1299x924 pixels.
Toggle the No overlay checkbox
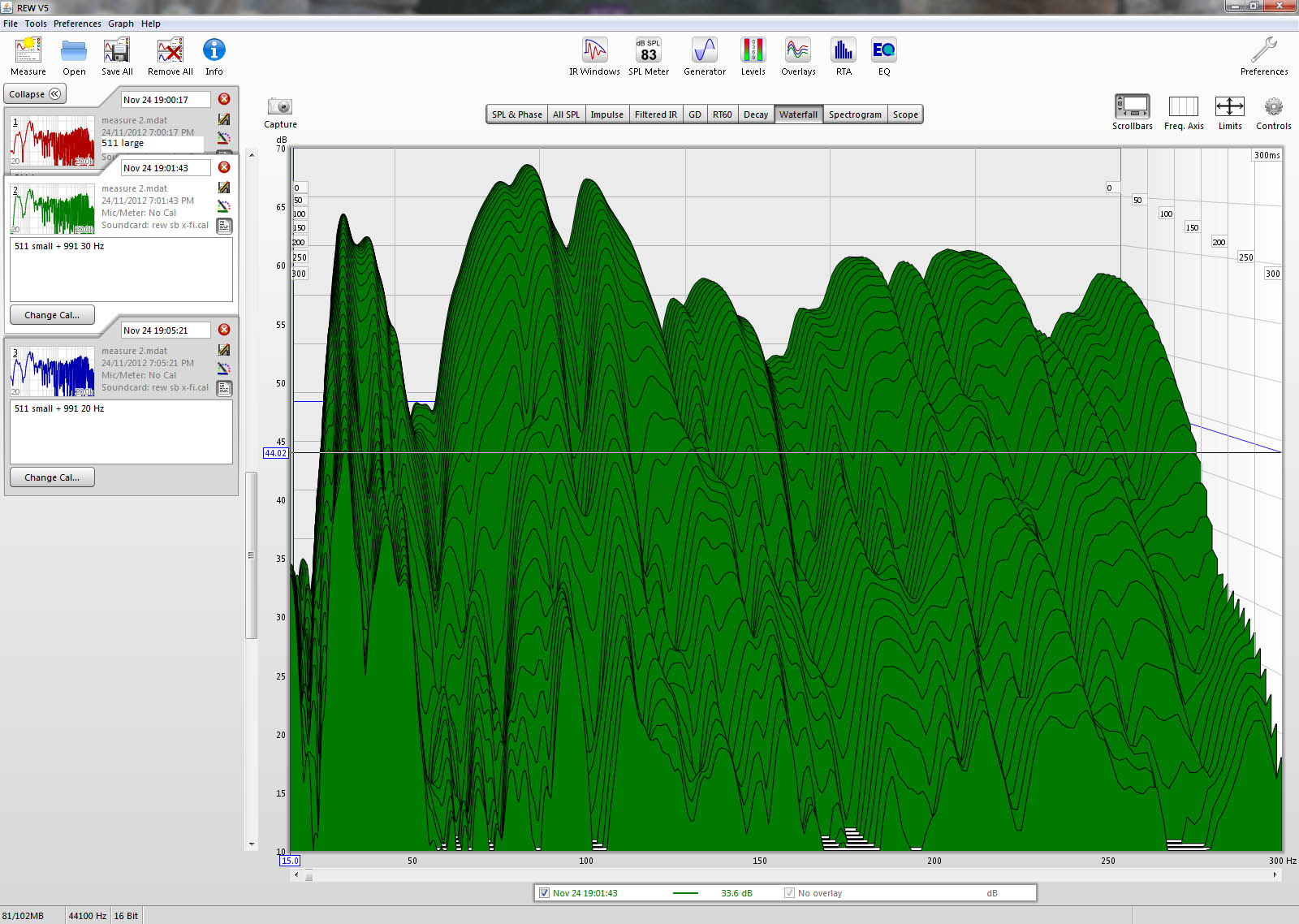click(x=789, y=893)
